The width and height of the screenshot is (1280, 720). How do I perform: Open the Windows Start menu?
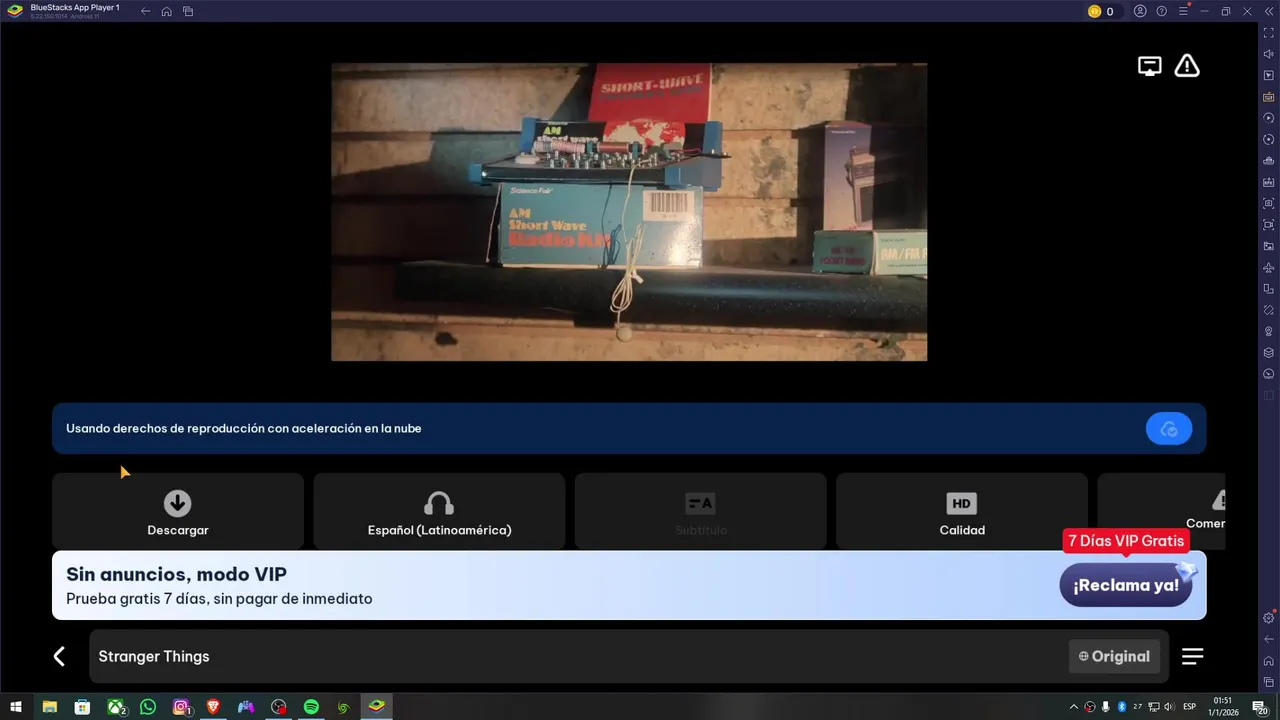pos(16,707)
